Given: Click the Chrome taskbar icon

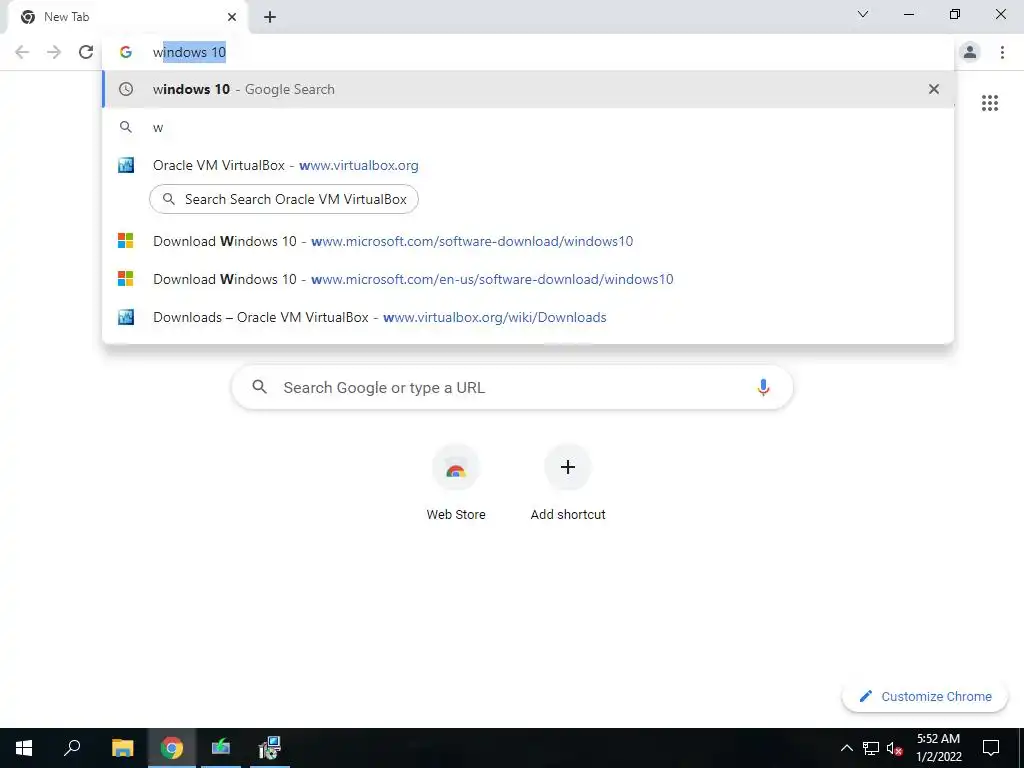Looking at the screenshot, I should (172, 748).
